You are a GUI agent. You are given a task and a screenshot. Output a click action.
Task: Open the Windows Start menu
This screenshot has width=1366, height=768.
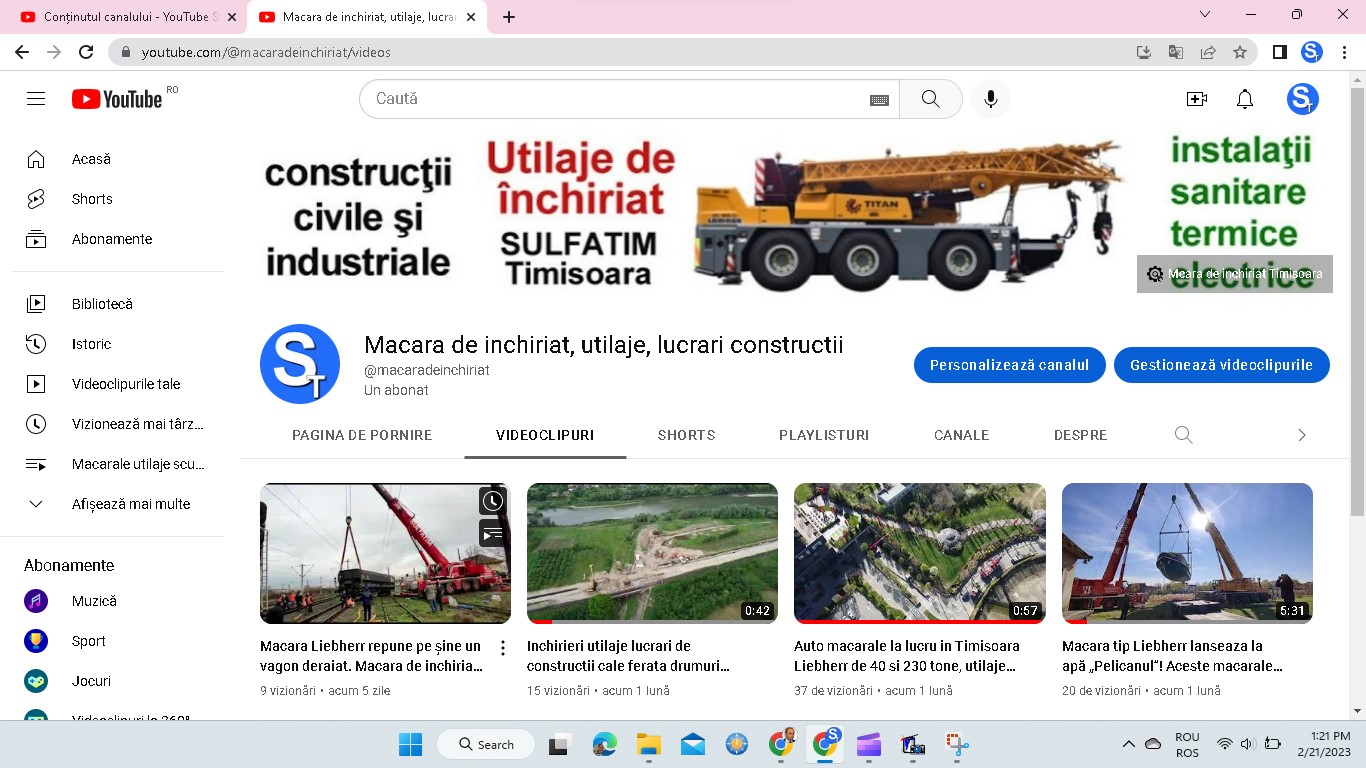tap(410, 745)
